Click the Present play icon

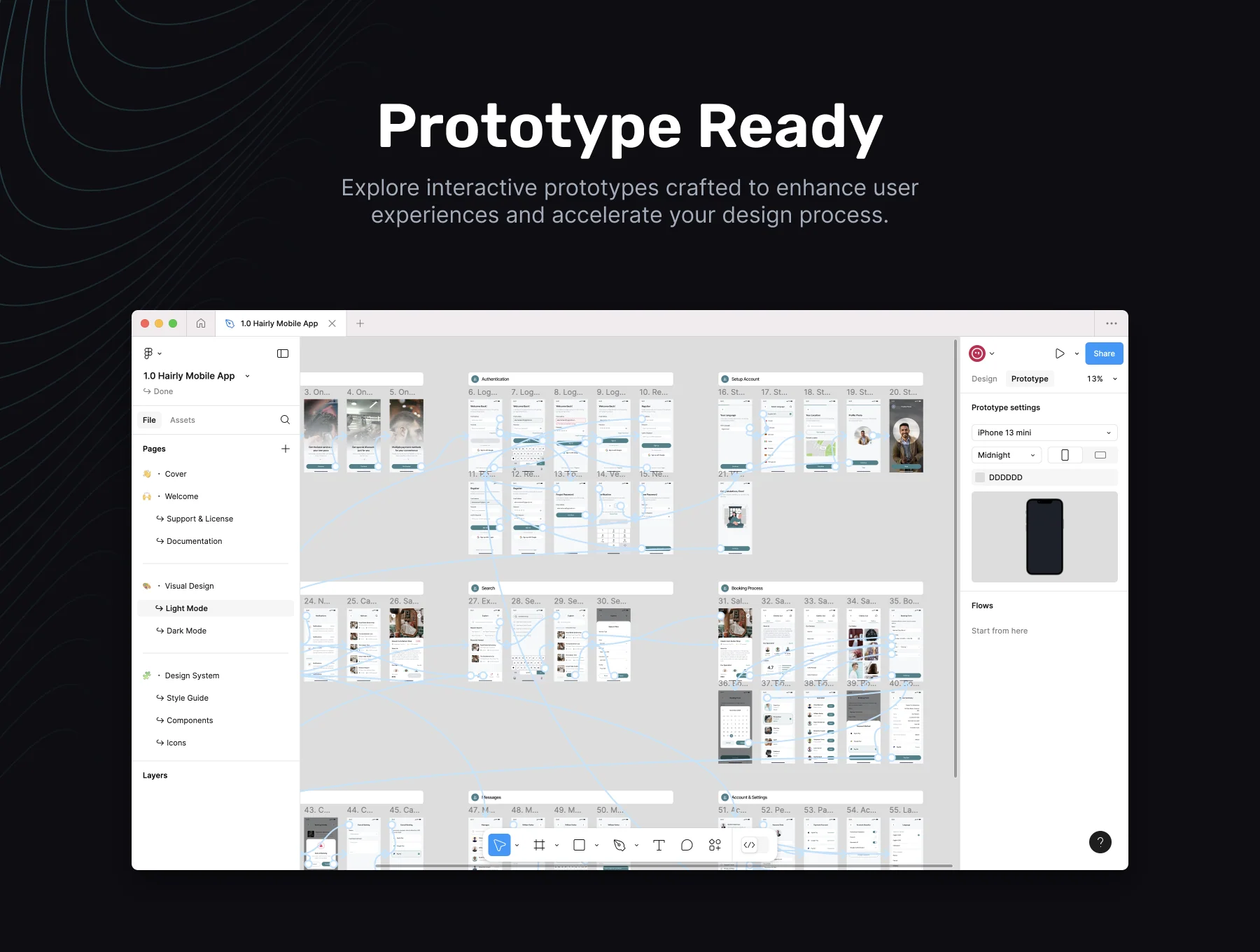(1060, 353)
